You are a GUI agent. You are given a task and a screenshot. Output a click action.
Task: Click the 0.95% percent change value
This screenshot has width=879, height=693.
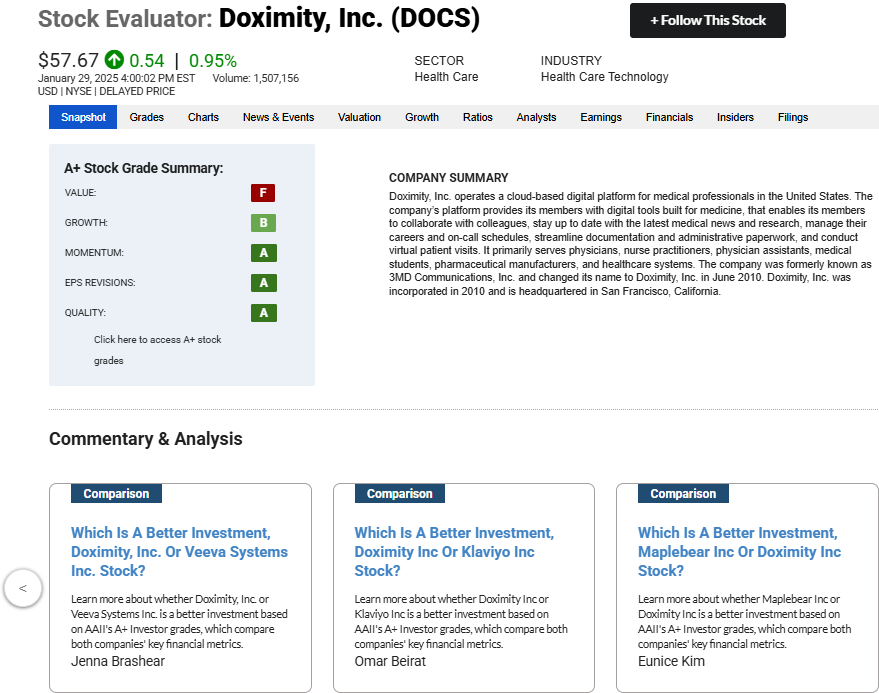pos(212,61)
